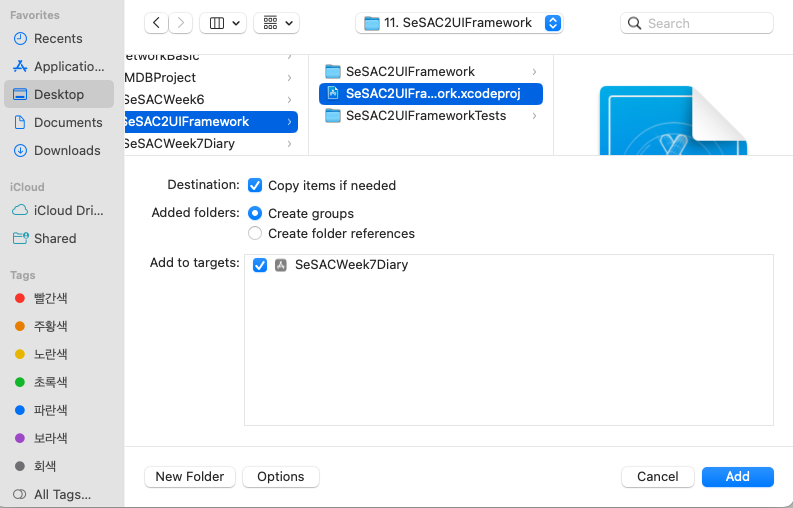Click the Options button
Image resolution: width=793 pixels, height=508 pixels.
tap(281, 477)
